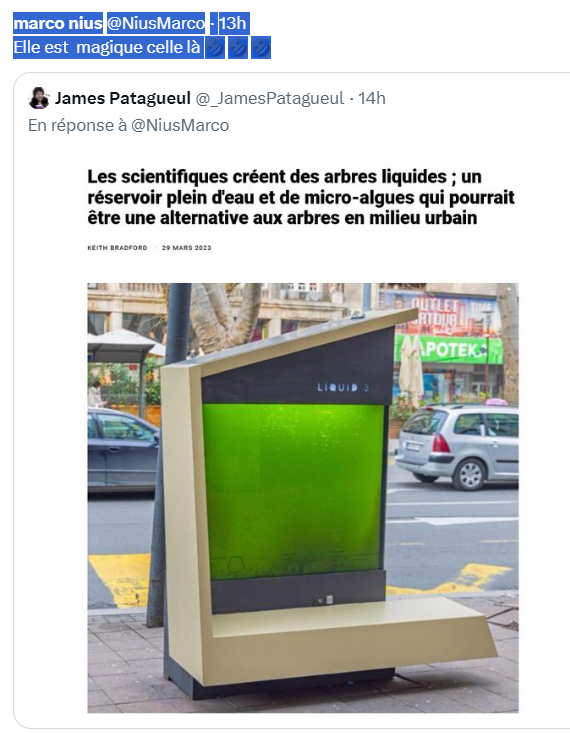Viewport: 570px width, 733px height.
Task: Click the second emoji after 'celle là'
Action: [238, 48]
